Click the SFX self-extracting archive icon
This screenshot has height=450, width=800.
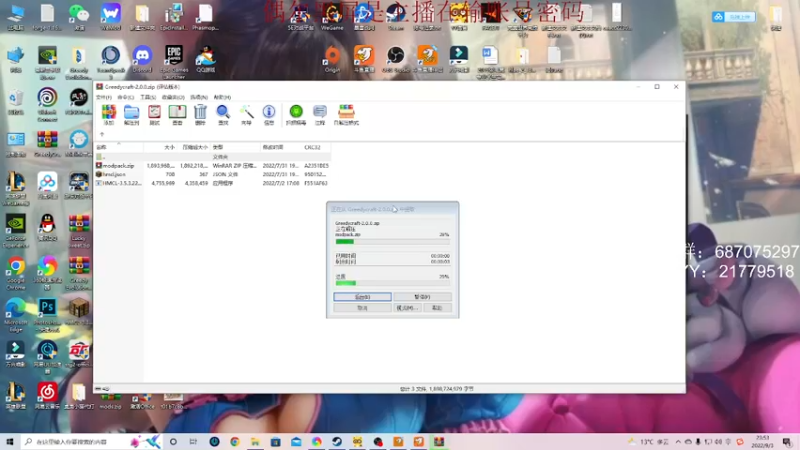tap(346, 115)
